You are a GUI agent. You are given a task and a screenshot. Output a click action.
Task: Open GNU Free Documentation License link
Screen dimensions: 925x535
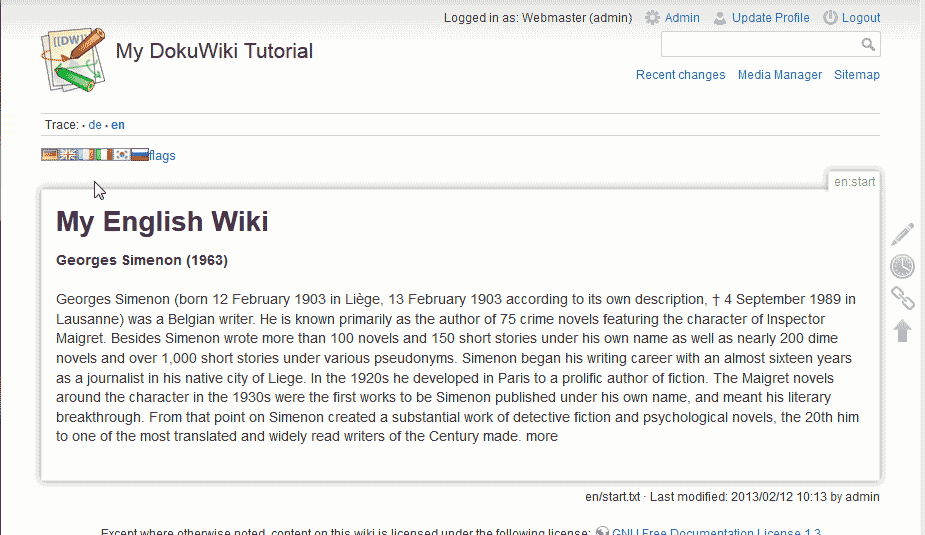pyautogui.click(x=716, y=530)
